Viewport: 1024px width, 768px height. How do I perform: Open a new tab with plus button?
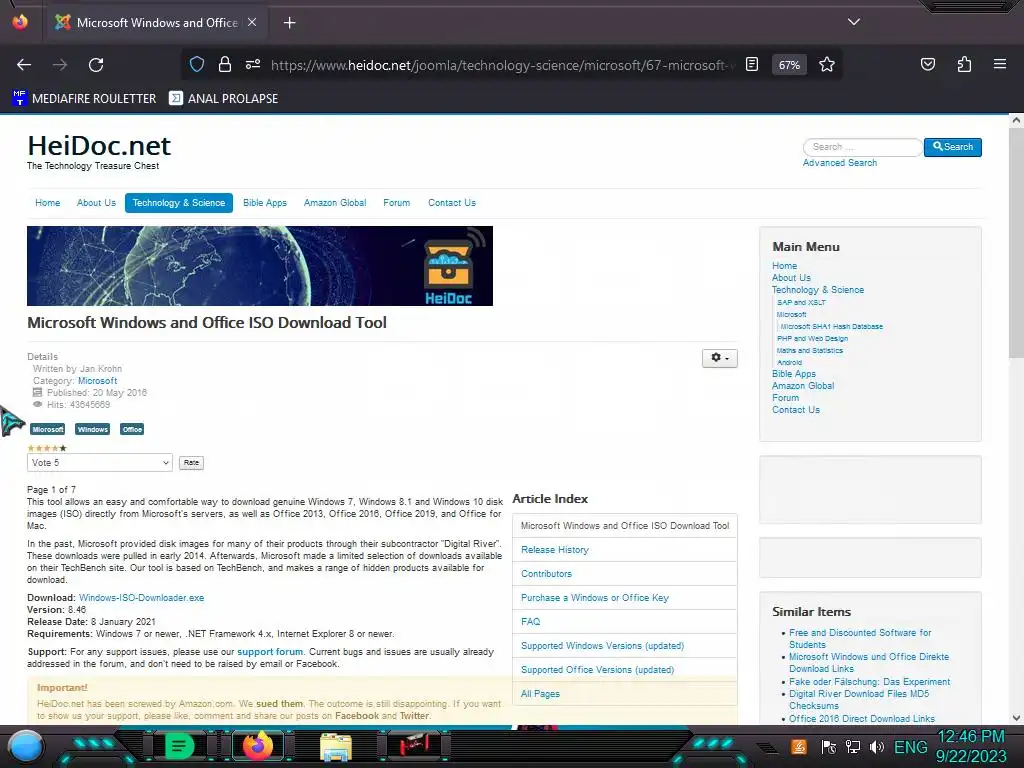point(289,23)
